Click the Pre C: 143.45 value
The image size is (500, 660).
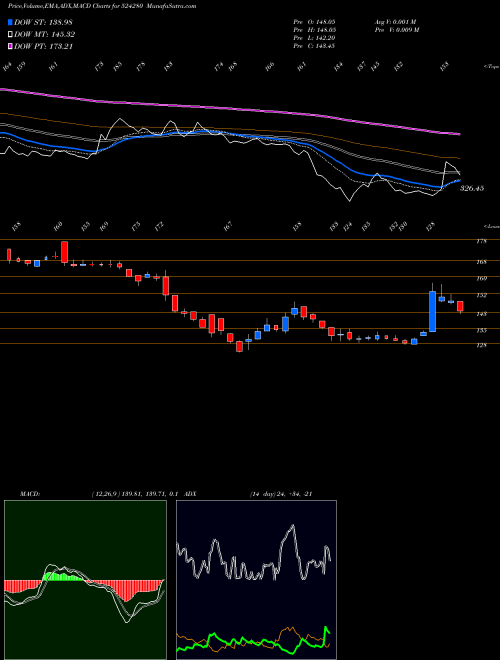pyautogui.click(x=314, y=46)
